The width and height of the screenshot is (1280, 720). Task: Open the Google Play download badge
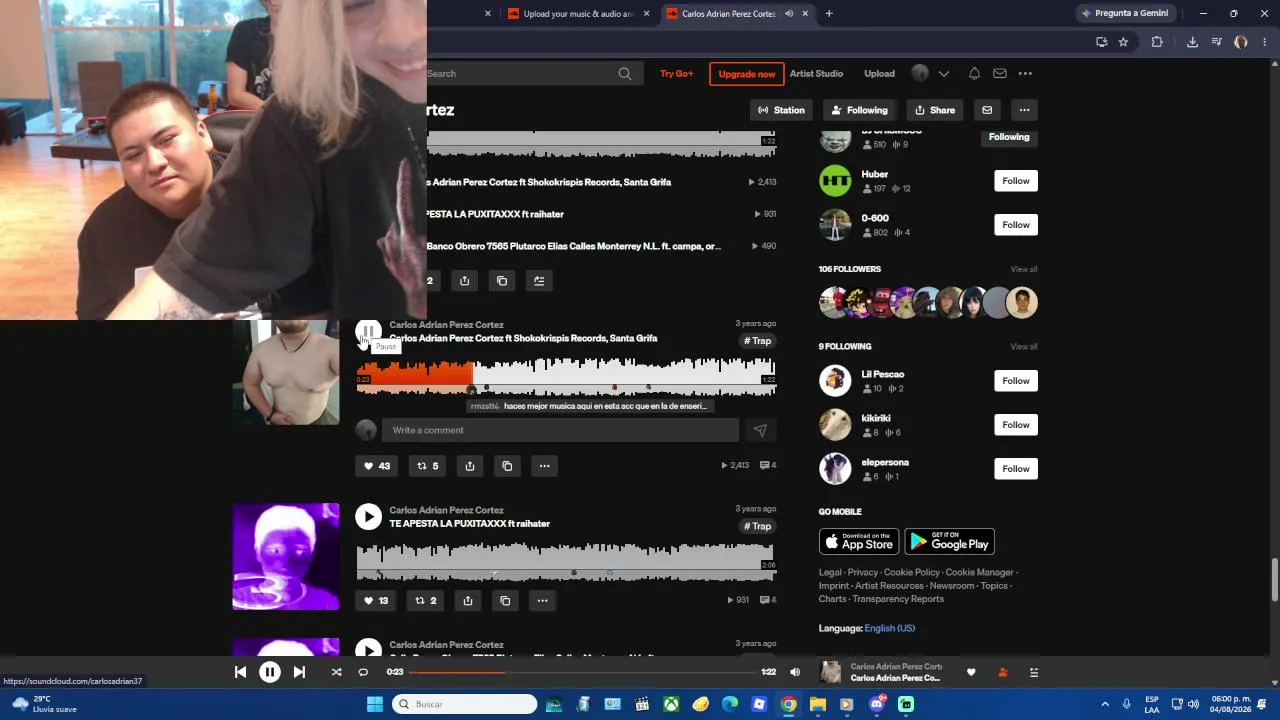pyautogui.click(x=950, y=541)
